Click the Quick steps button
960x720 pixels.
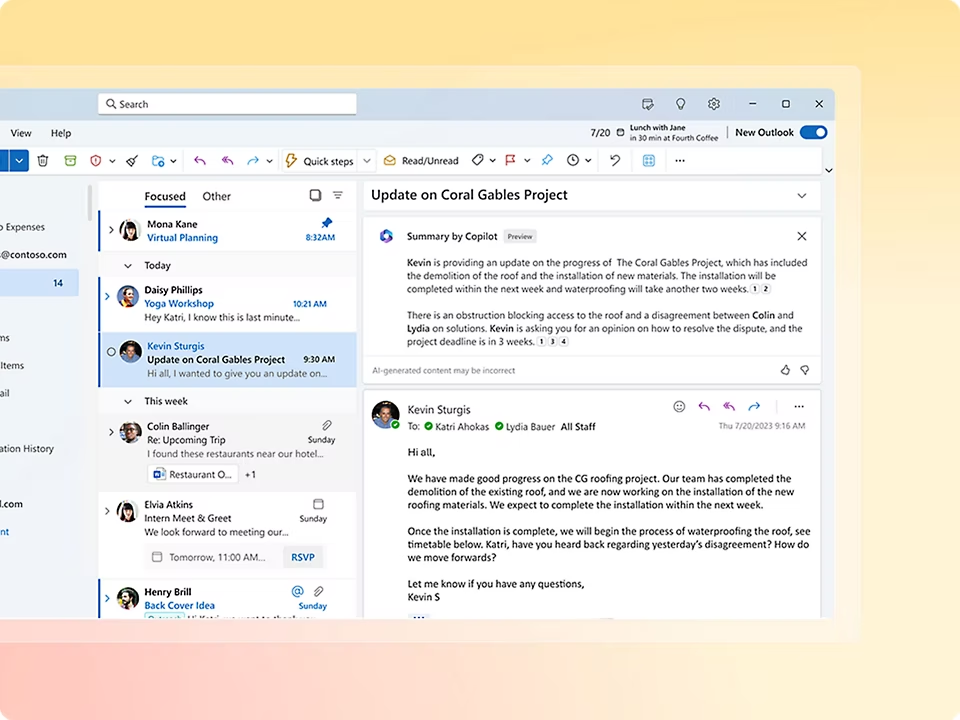tap(320, 161)
